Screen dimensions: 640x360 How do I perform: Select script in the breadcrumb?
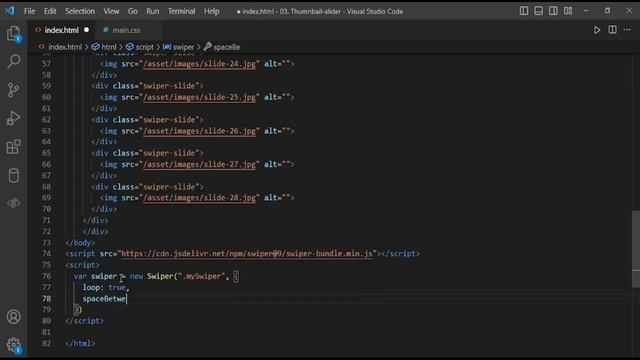click(144, 47)
